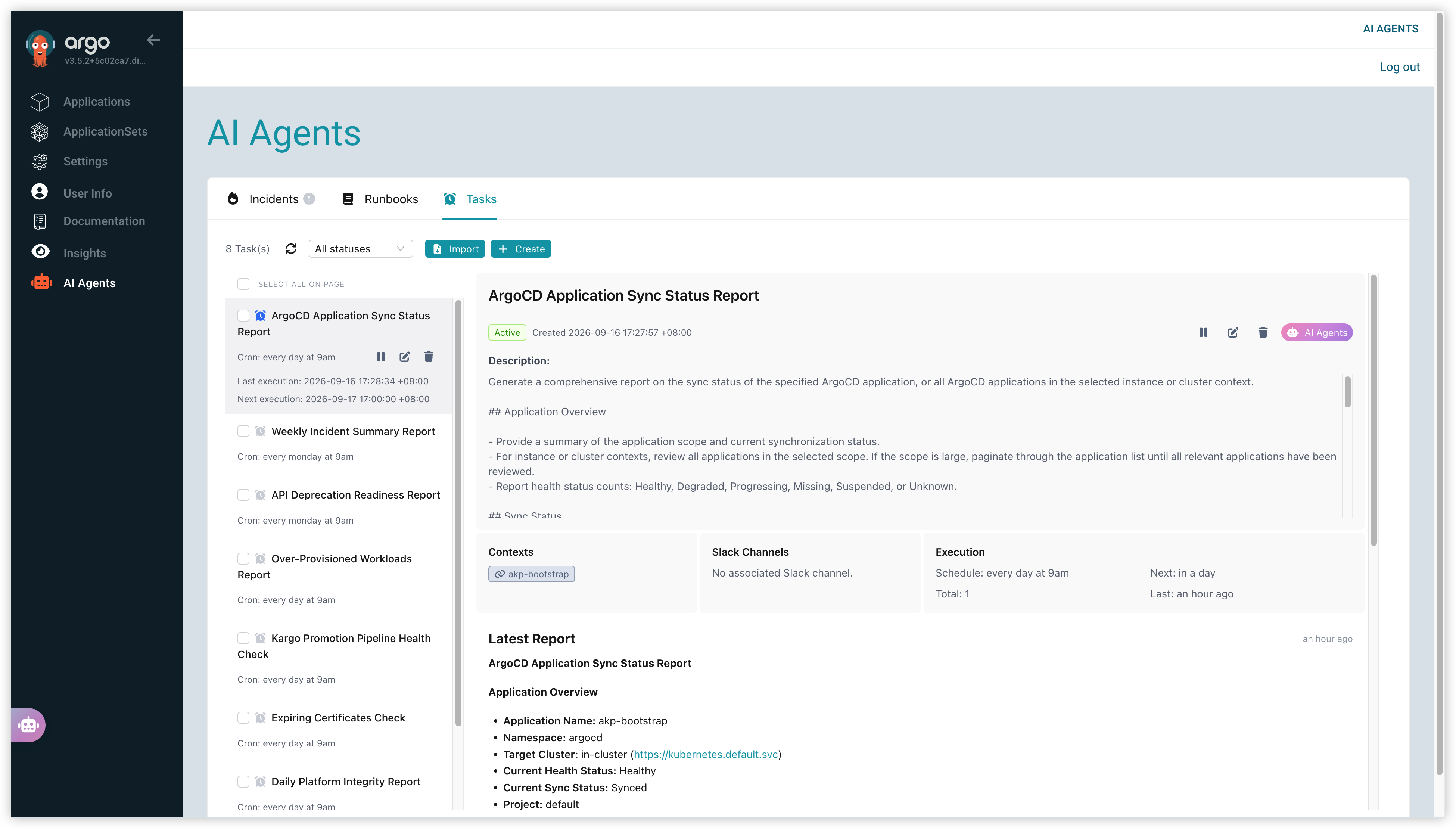This screenshot has width=1456, height=829.
Task: Click the description box scrollbar
Action: click(x=1347, y=392)
